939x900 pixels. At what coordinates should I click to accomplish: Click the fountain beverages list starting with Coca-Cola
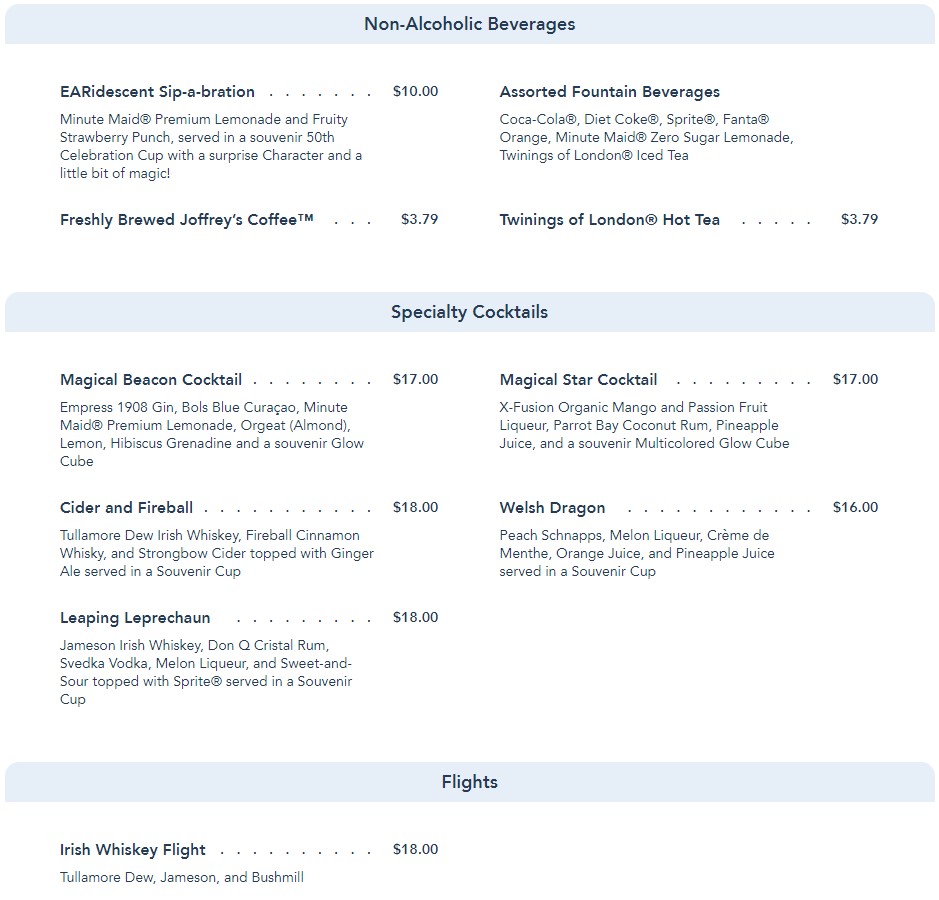[646, 137]
